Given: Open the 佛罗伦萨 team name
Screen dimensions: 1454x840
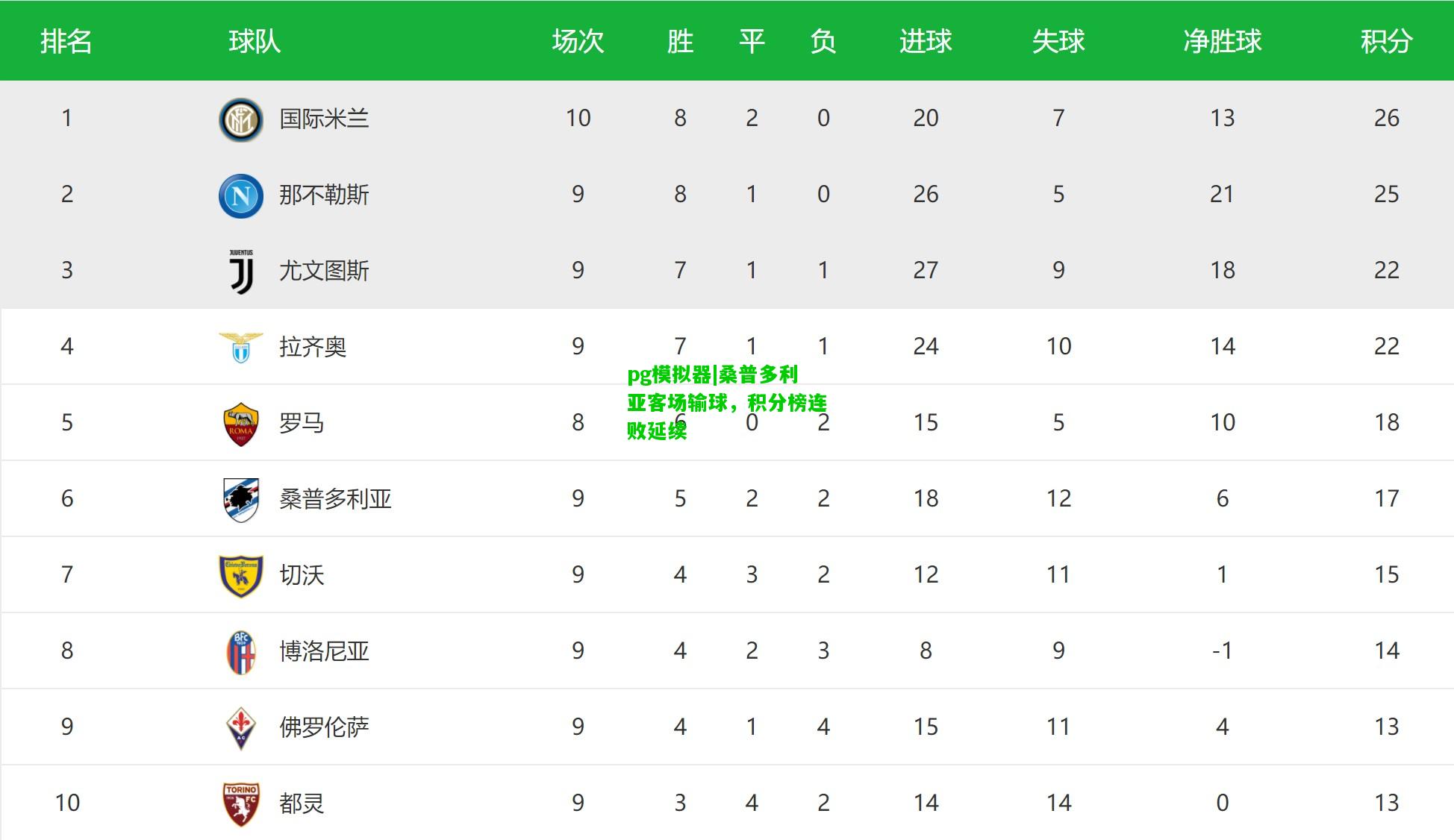Looking at the screenshot, I should [x=324, y=727].
